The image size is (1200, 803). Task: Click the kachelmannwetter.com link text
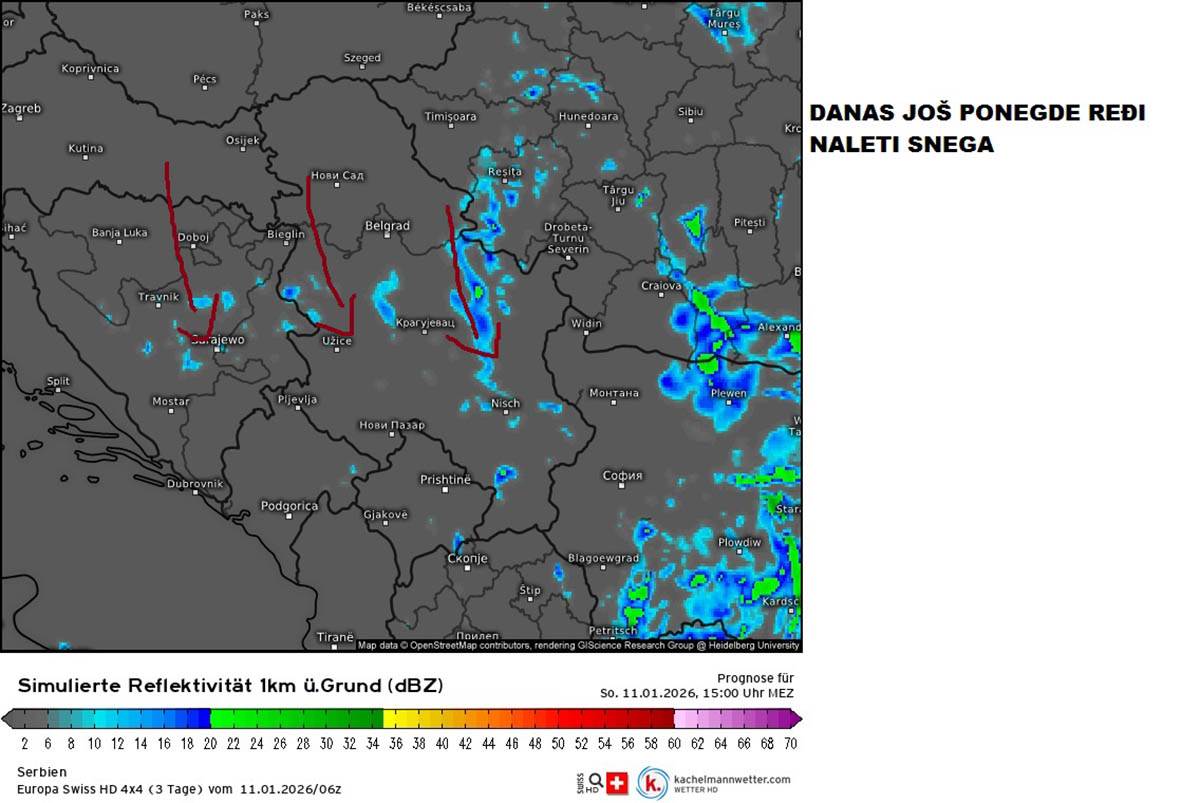pyautogui.click(x=731, y=779)
